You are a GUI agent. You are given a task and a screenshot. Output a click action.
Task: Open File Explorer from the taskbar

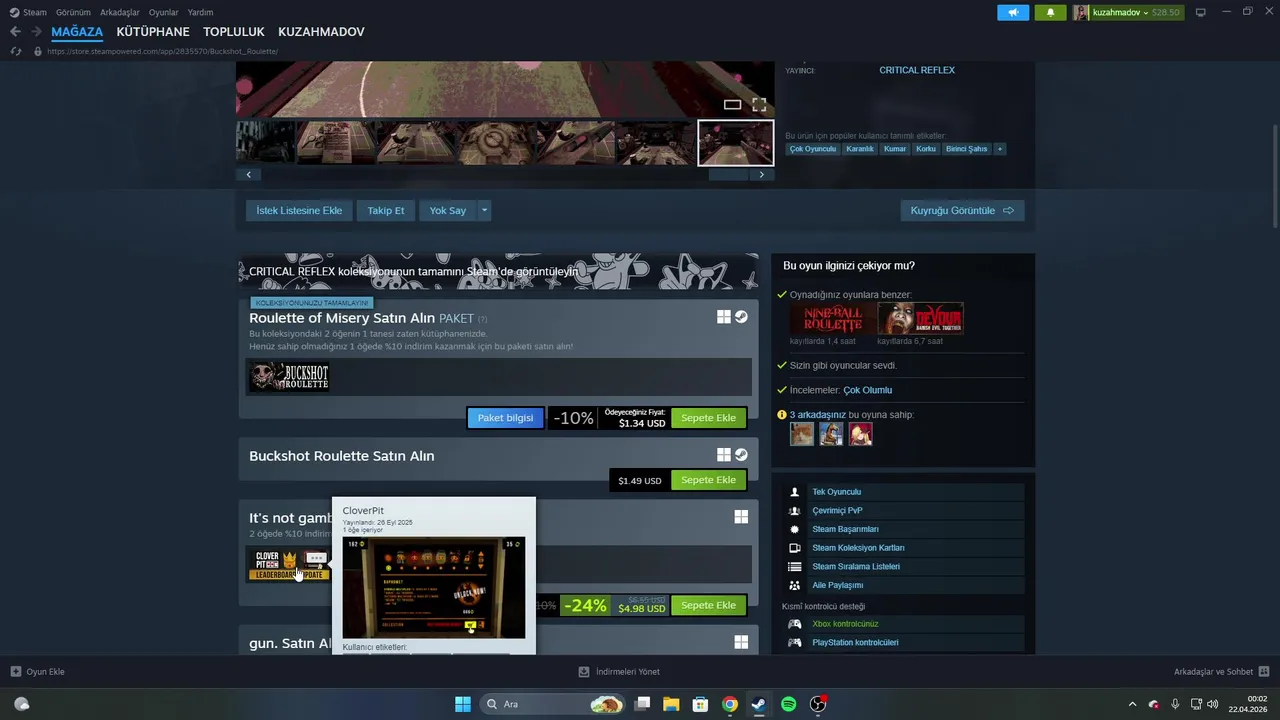671,704
